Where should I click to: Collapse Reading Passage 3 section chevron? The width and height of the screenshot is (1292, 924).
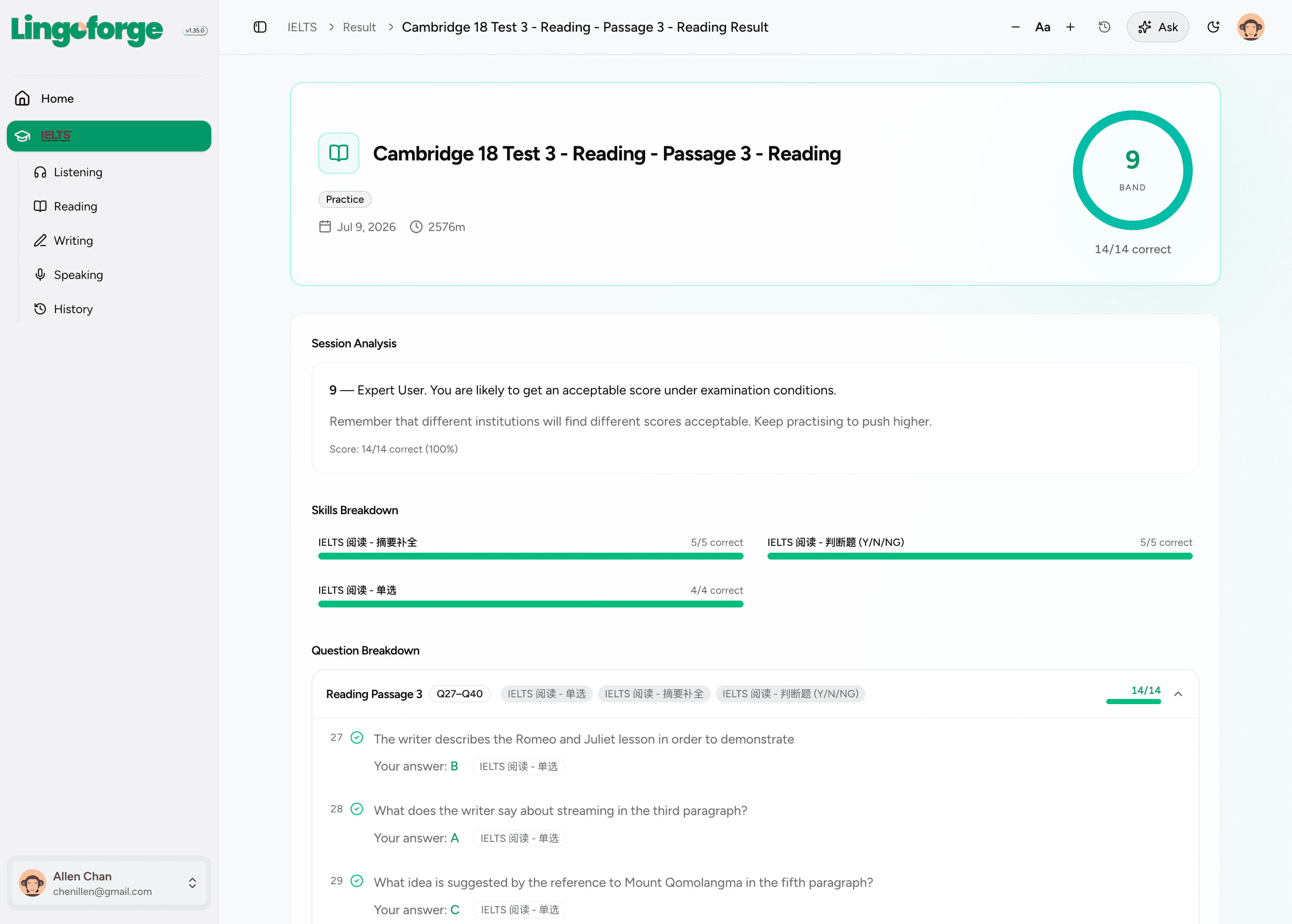point(1178,693)
